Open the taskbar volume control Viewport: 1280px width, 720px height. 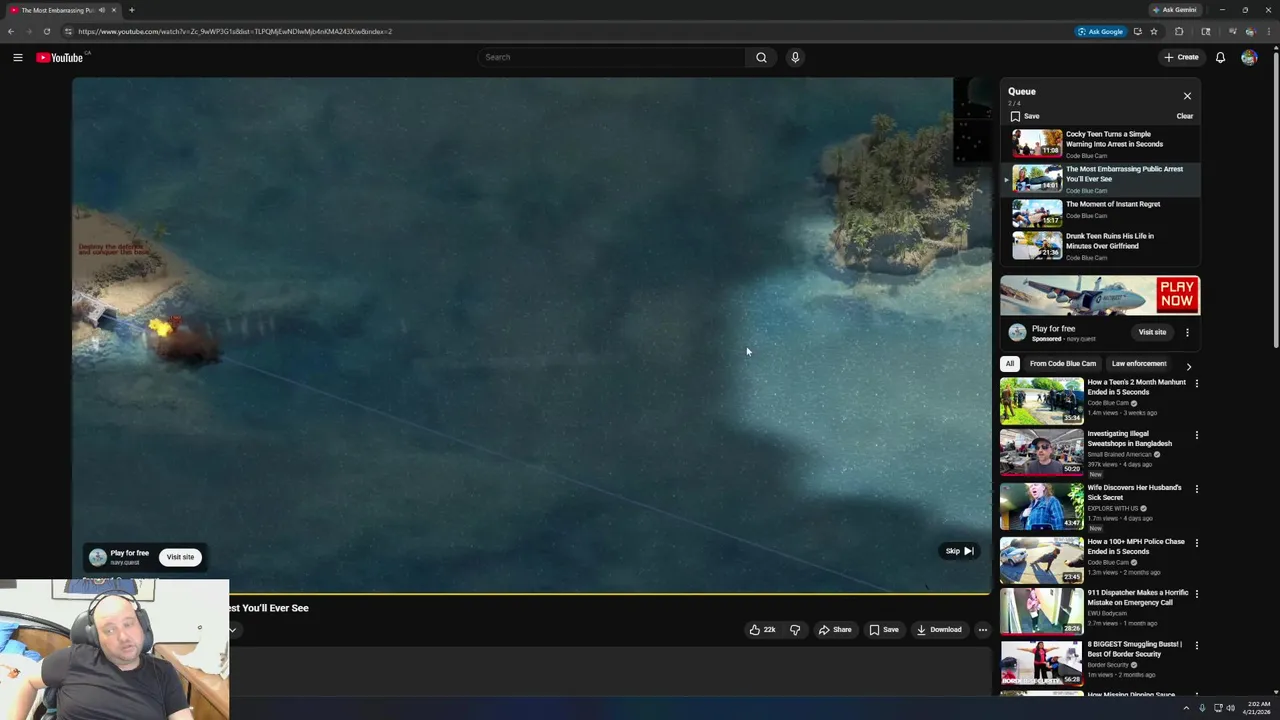[x=1229, y=708]
